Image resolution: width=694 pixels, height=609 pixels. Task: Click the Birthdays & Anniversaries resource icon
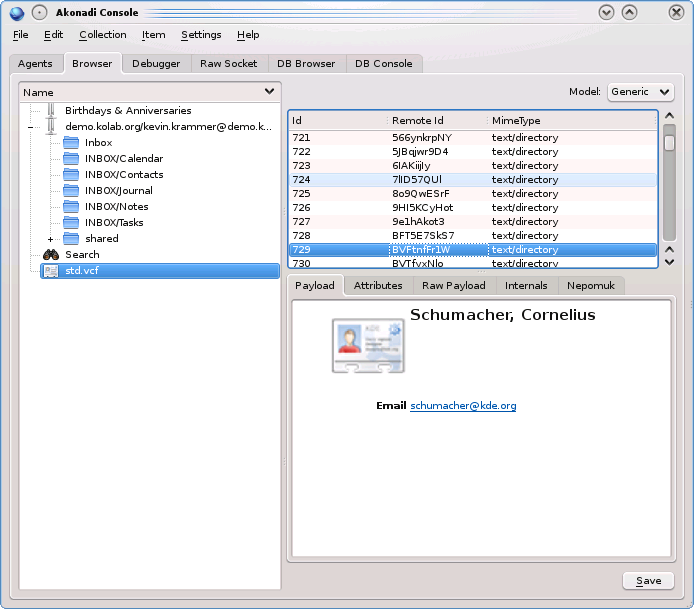click(51, 111)
